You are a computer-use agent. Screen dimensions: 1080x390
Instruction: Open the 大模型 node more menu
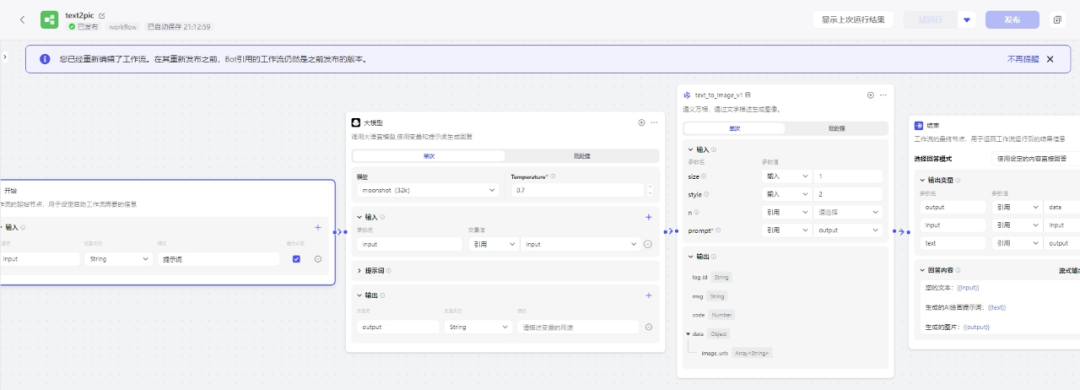pos(654,123)
